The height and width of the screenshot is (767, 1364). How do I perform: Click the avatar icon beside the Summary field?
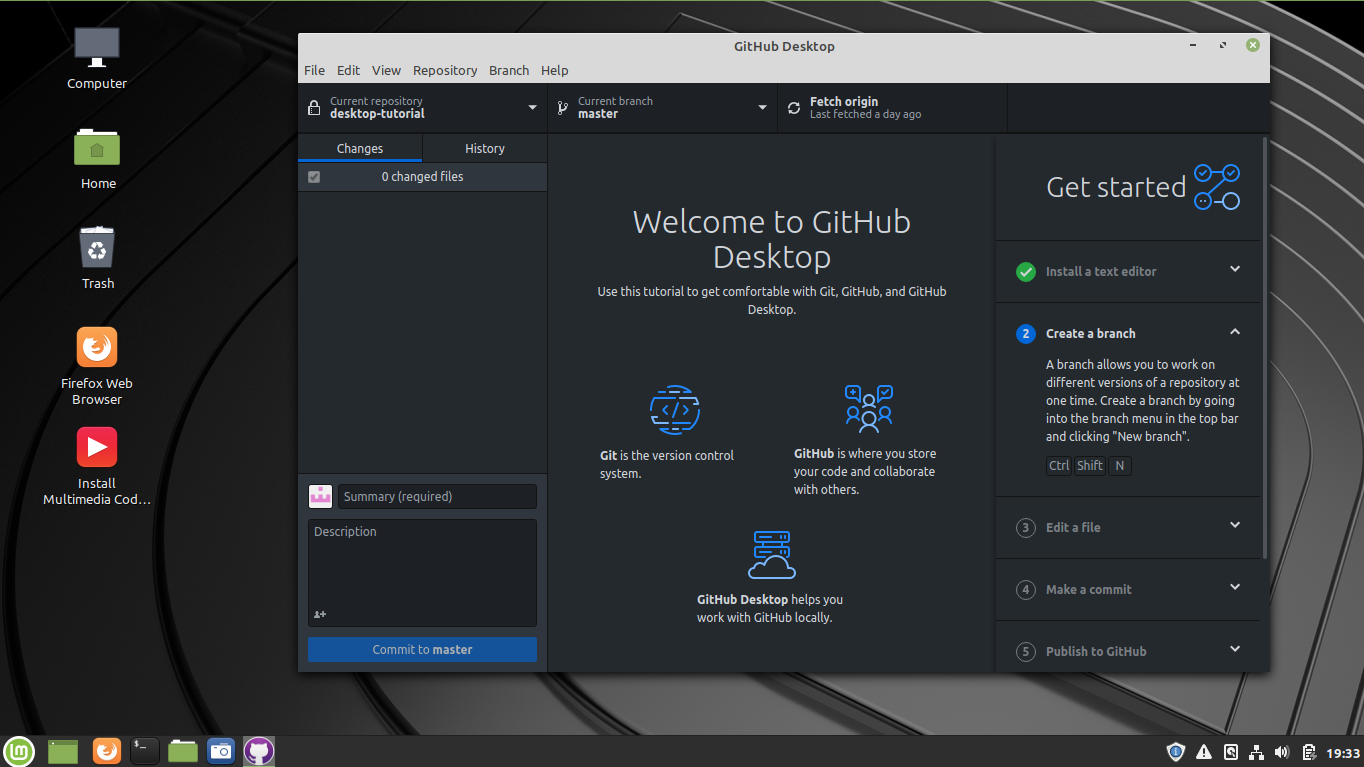tap(320, 496)
